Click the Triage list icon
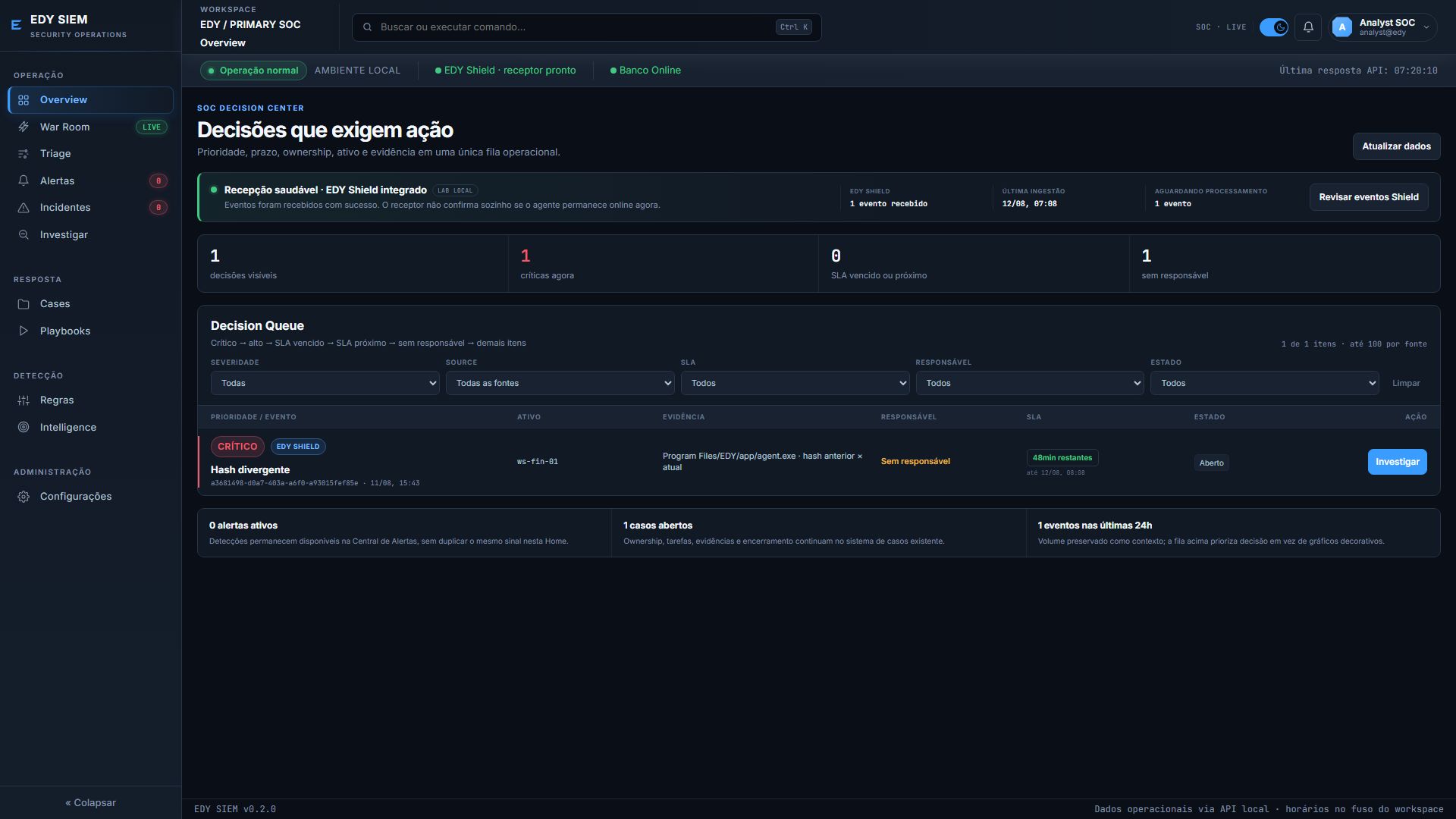This screenshot has height=819, width=1456. click(x=24, y=154)
